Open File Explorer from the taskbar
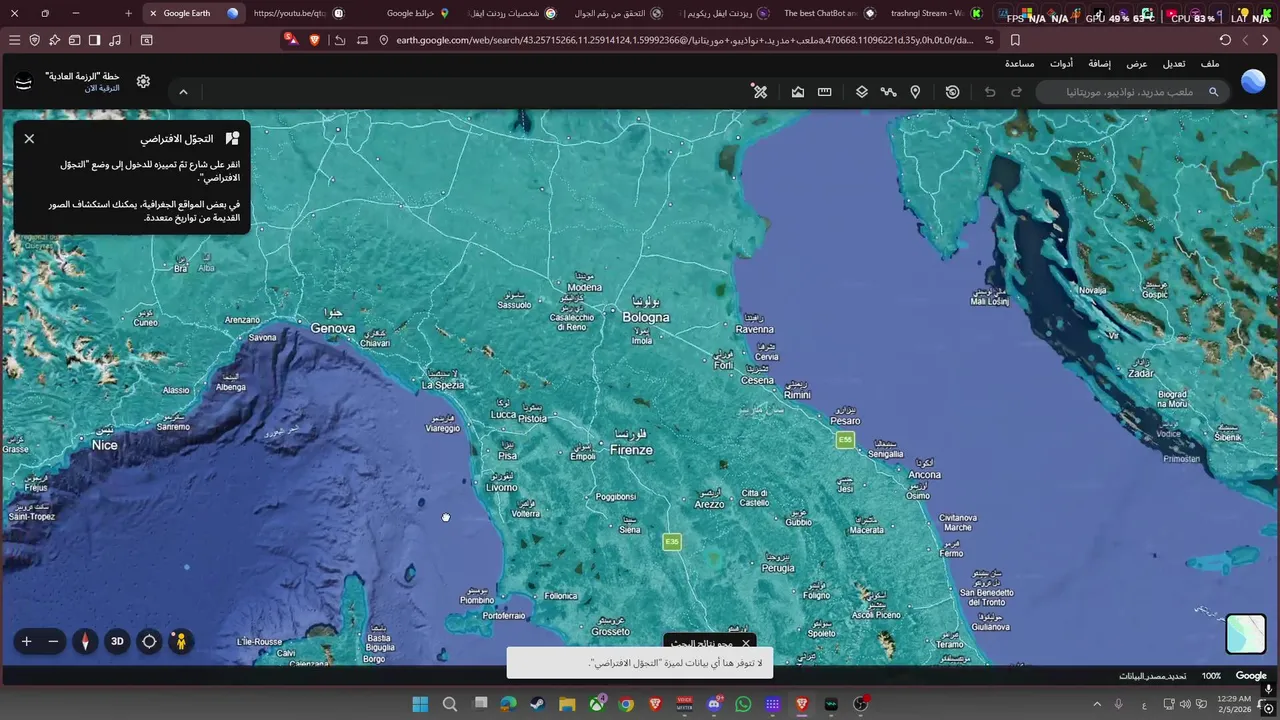Image resolution: width=1280 pixels, height=720 pixels. click(x=567, y=704)
